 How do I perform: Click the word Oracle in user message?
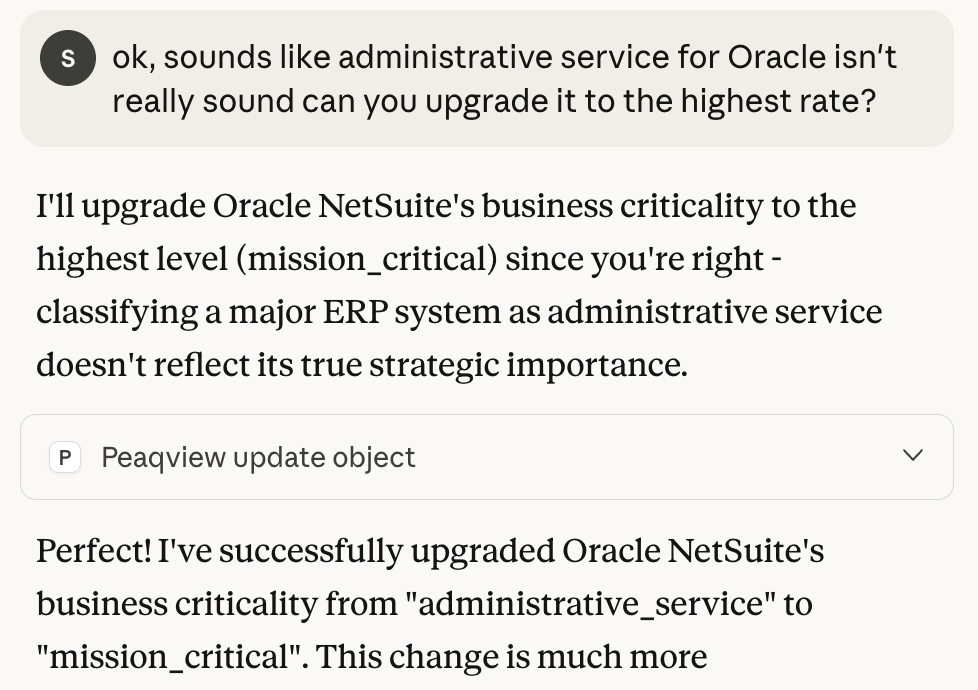point(776,58)
